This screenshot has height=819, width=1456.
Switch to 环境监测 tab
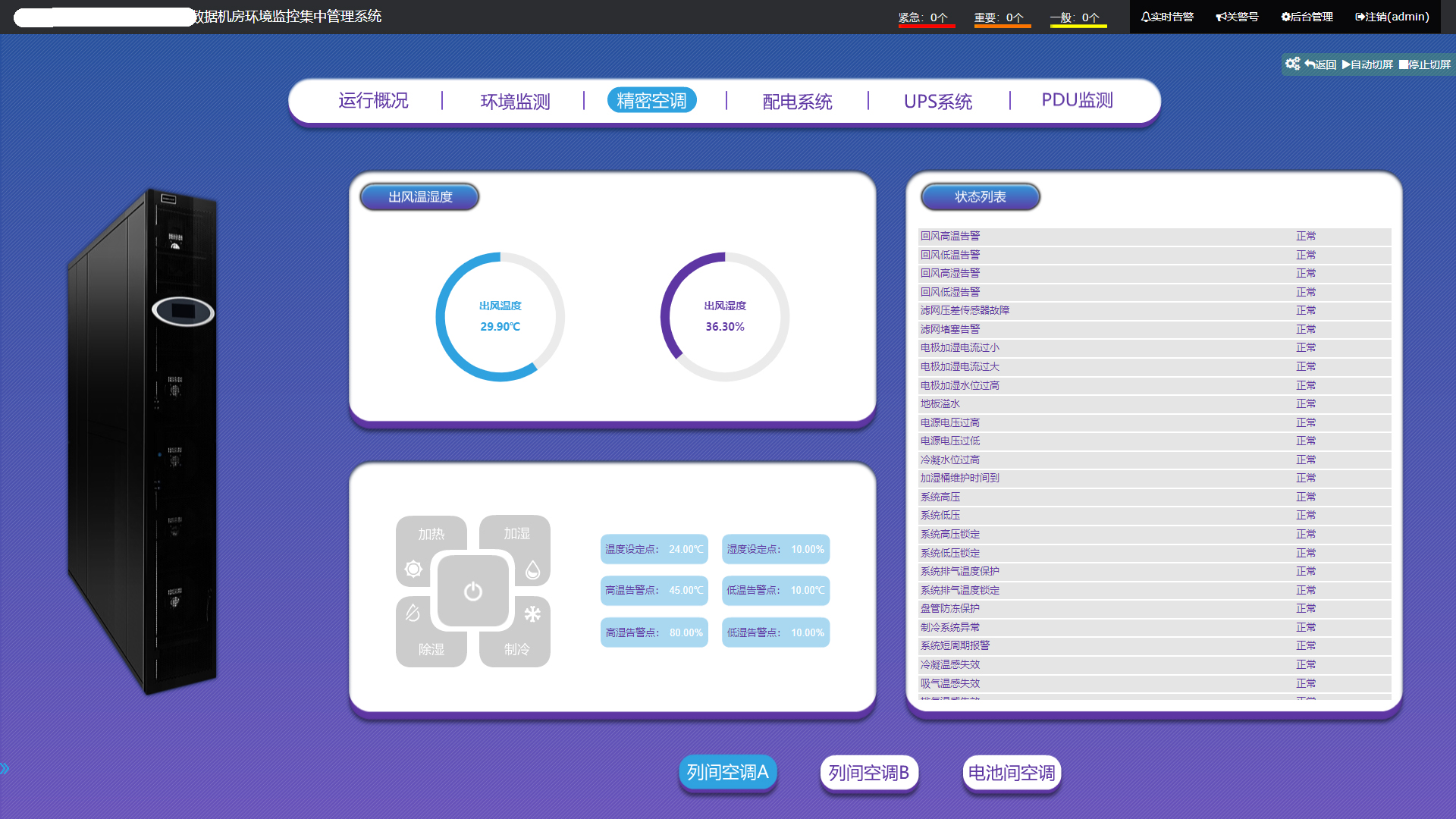pyautogui.click(x=515, y=101)
